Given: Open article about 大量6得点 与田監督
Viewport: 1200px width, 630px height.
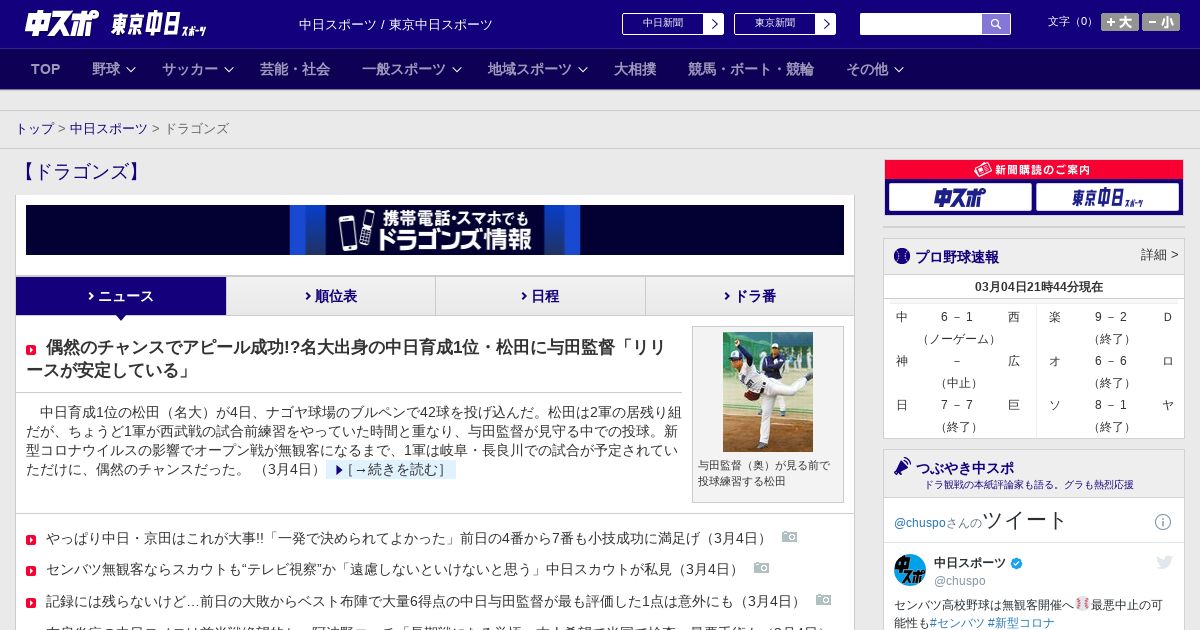Looking at the screenshot, I should 425,601.
